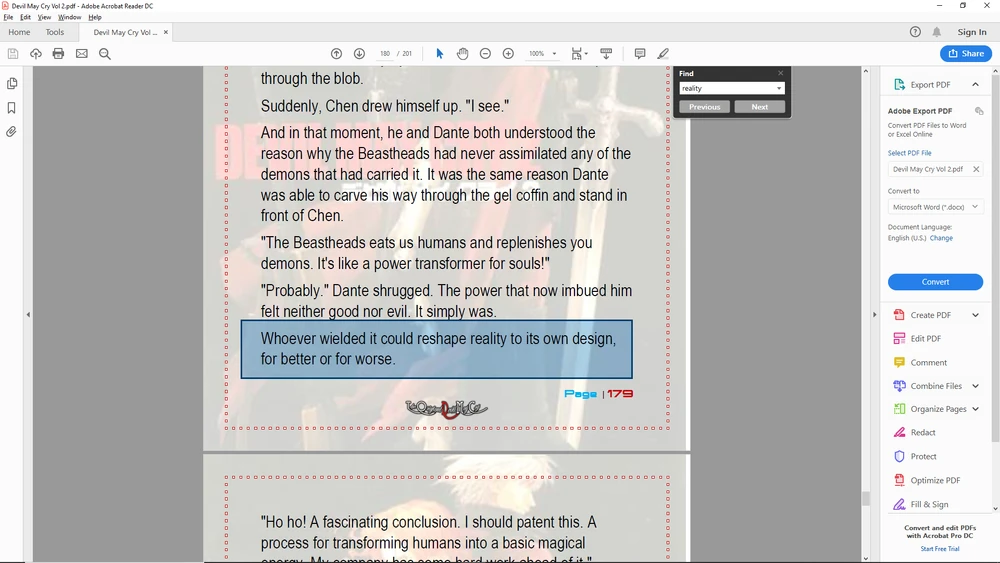Switch to the Home tab
The image size is (1000, 563).
click(19, 32)
